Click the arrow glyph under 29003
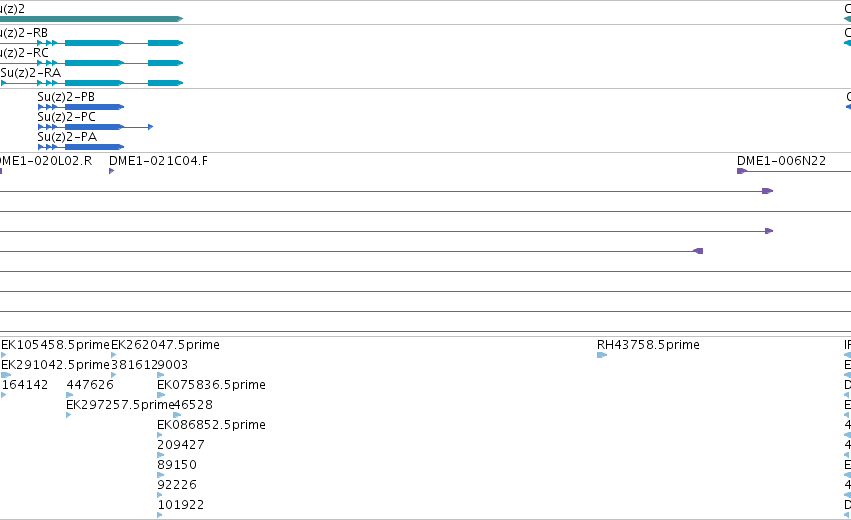 click(161, 375)
